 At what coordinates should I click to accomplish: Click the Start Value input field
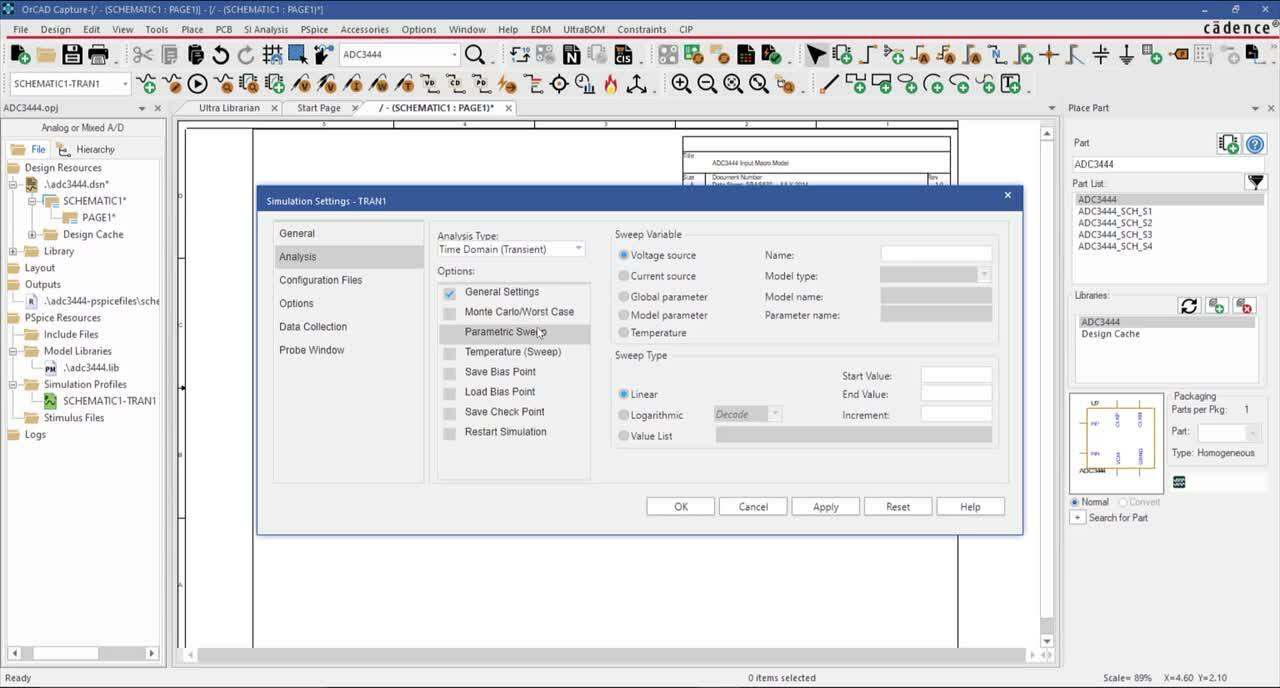tap(956, 376)
